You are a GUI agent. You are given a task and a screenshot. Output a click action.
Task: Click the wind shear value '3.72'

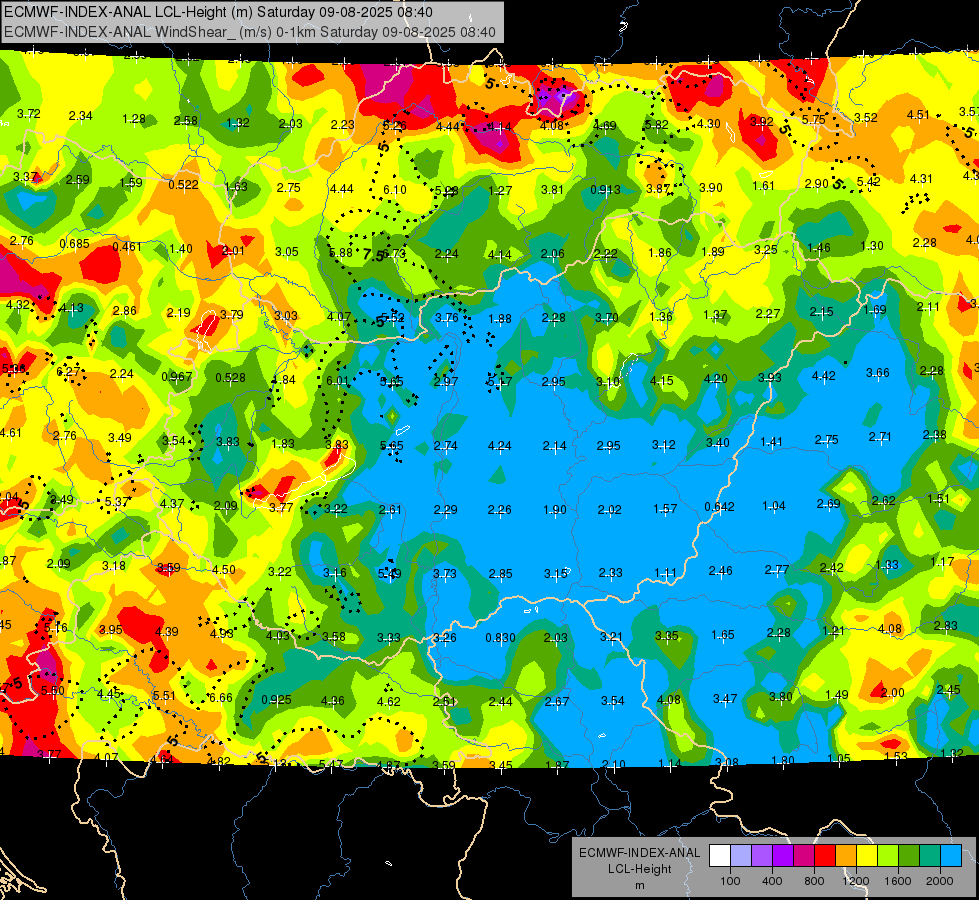(29, 114)
